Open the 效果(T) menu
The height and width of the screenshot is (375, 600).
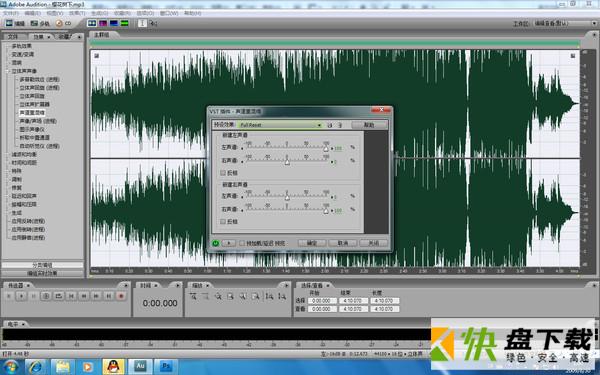[x=77, y=13]
